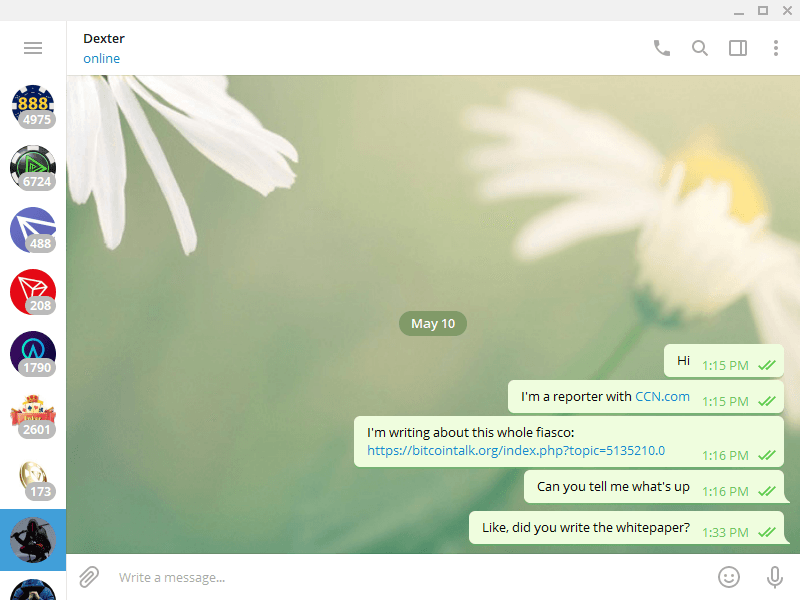
Task: Open the 888 chat with 4975 unread
Action: (33, 106)
